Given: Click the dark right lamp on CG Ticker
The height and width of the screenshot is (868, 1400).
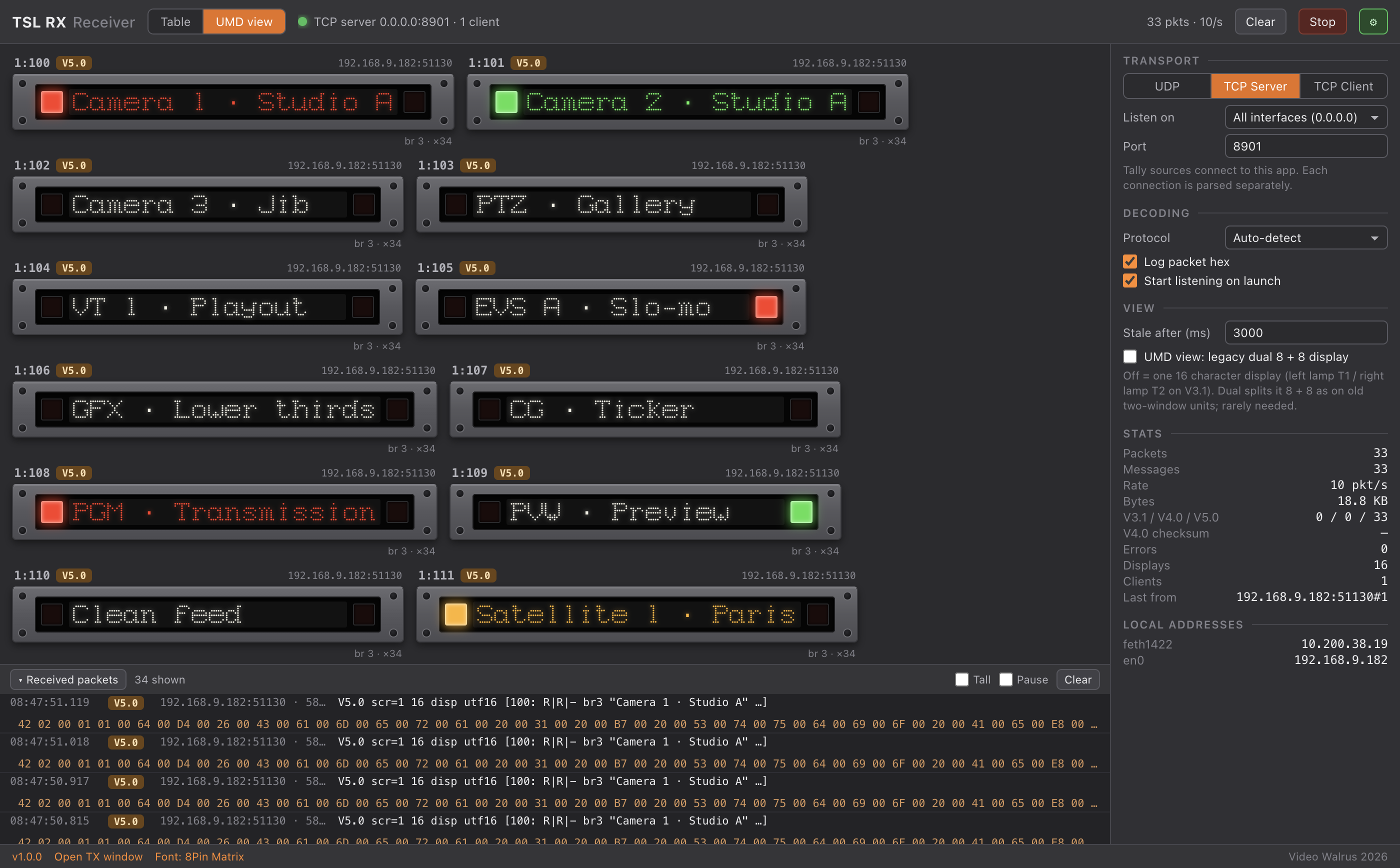Looking at the screenshot, I should (800, 409).
